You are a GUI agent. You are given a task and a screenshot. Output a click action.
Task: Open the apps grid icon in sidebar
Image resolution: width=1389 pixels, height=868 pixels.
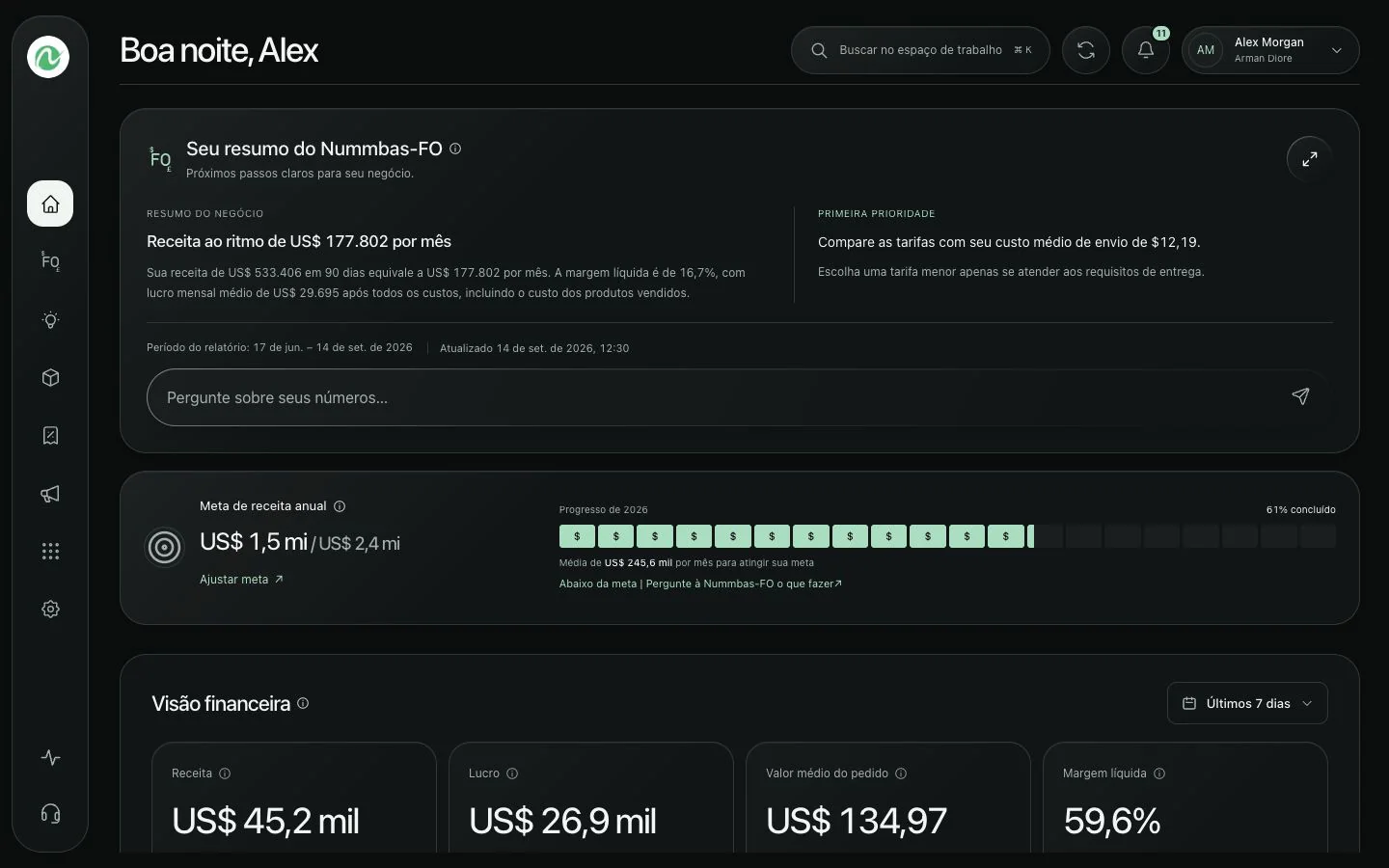50,551
